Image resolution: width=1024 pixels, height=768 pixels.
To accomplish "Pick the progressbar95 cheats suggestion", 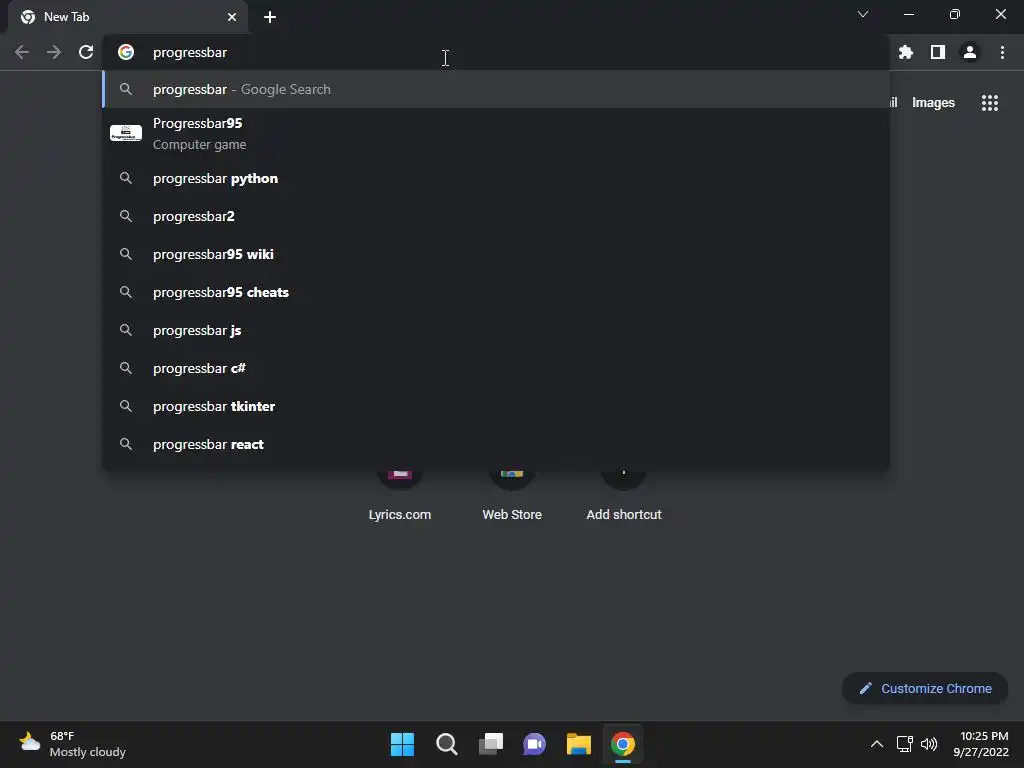I will (496, 292).
